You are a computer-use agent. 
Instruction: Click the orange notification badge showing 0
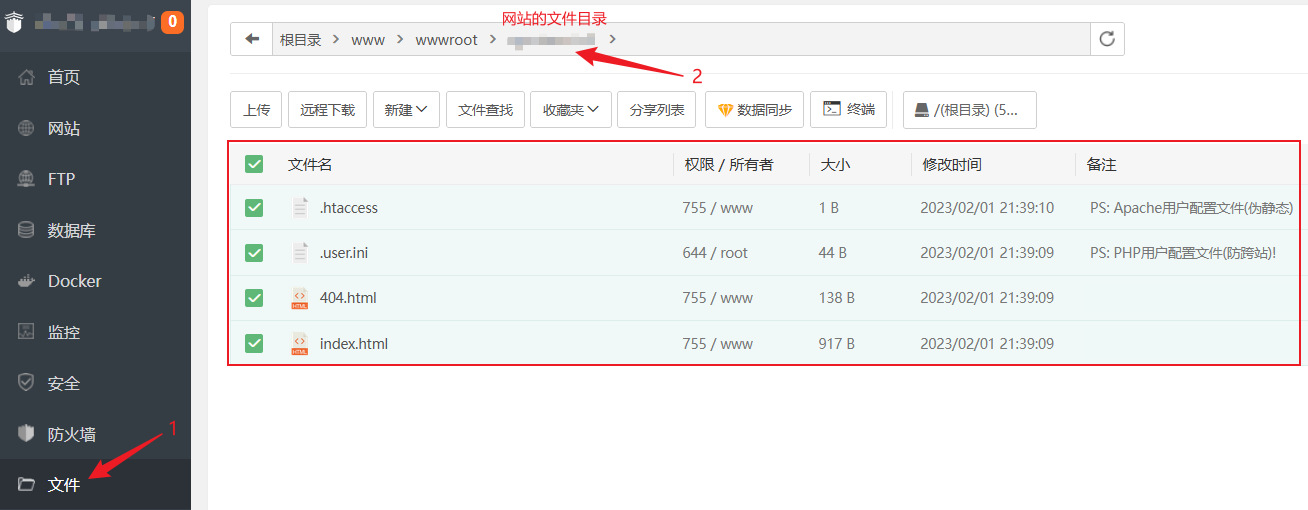[172, 21]
